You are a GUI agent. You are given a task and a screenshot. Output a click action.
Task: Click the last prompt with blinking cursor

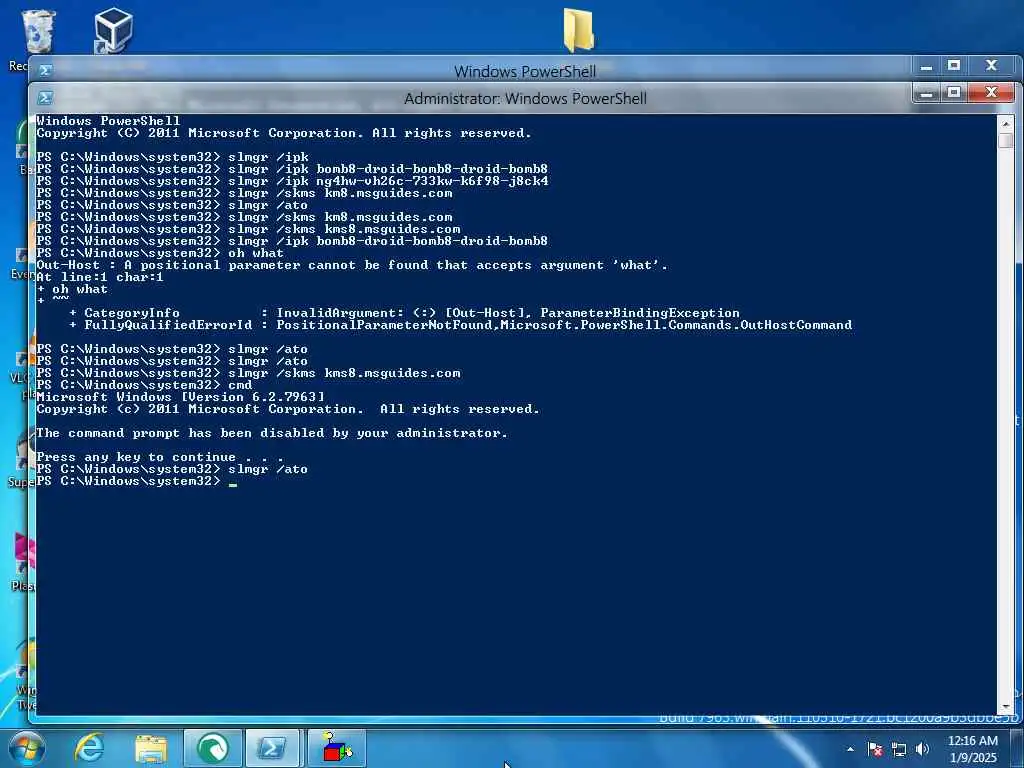[x=136, y=481]
